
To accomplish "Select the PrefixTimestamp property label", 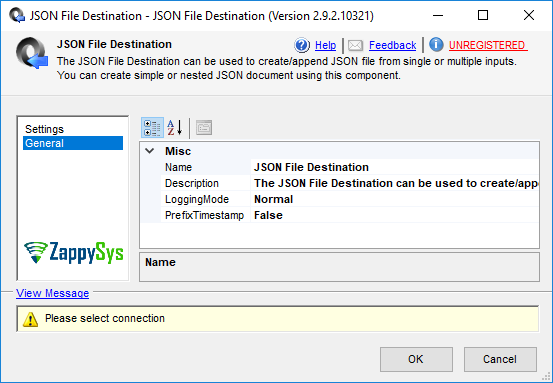I will (205, 215).
